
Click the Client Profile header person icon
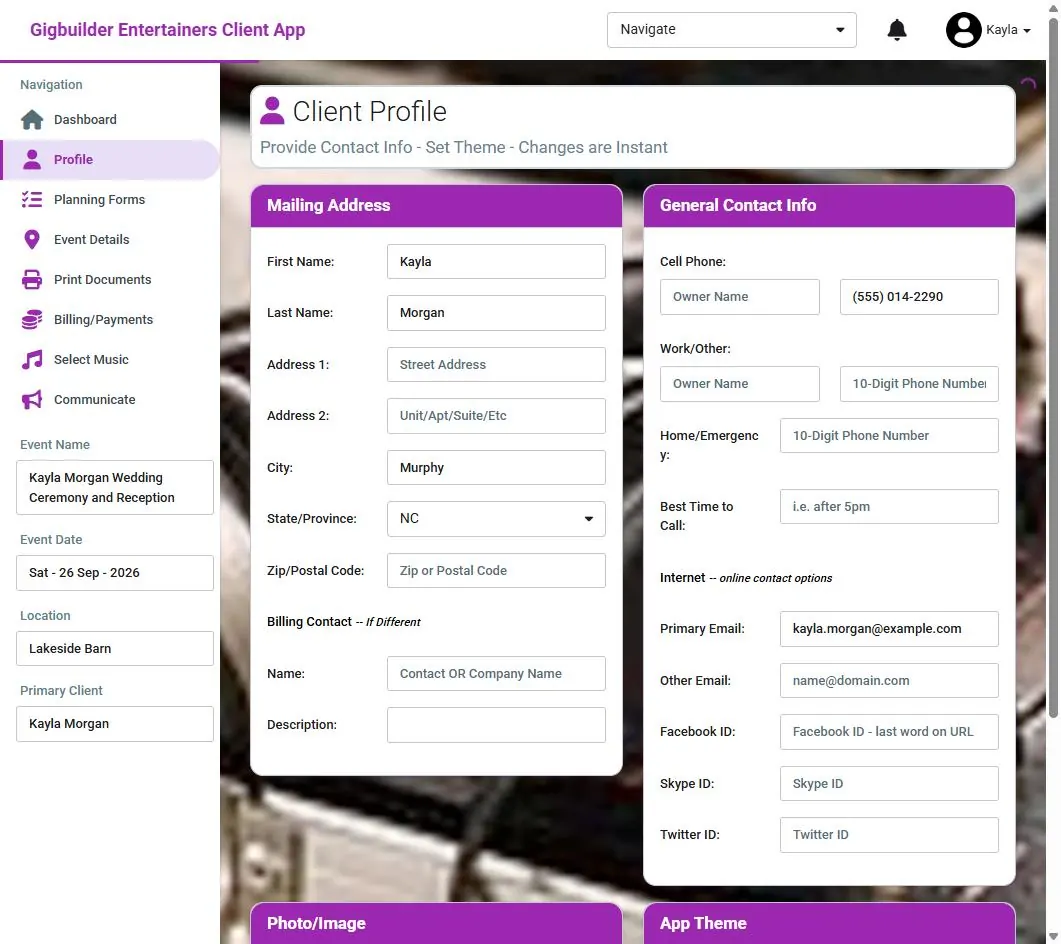pyautogui.click(x=273, y=111)
